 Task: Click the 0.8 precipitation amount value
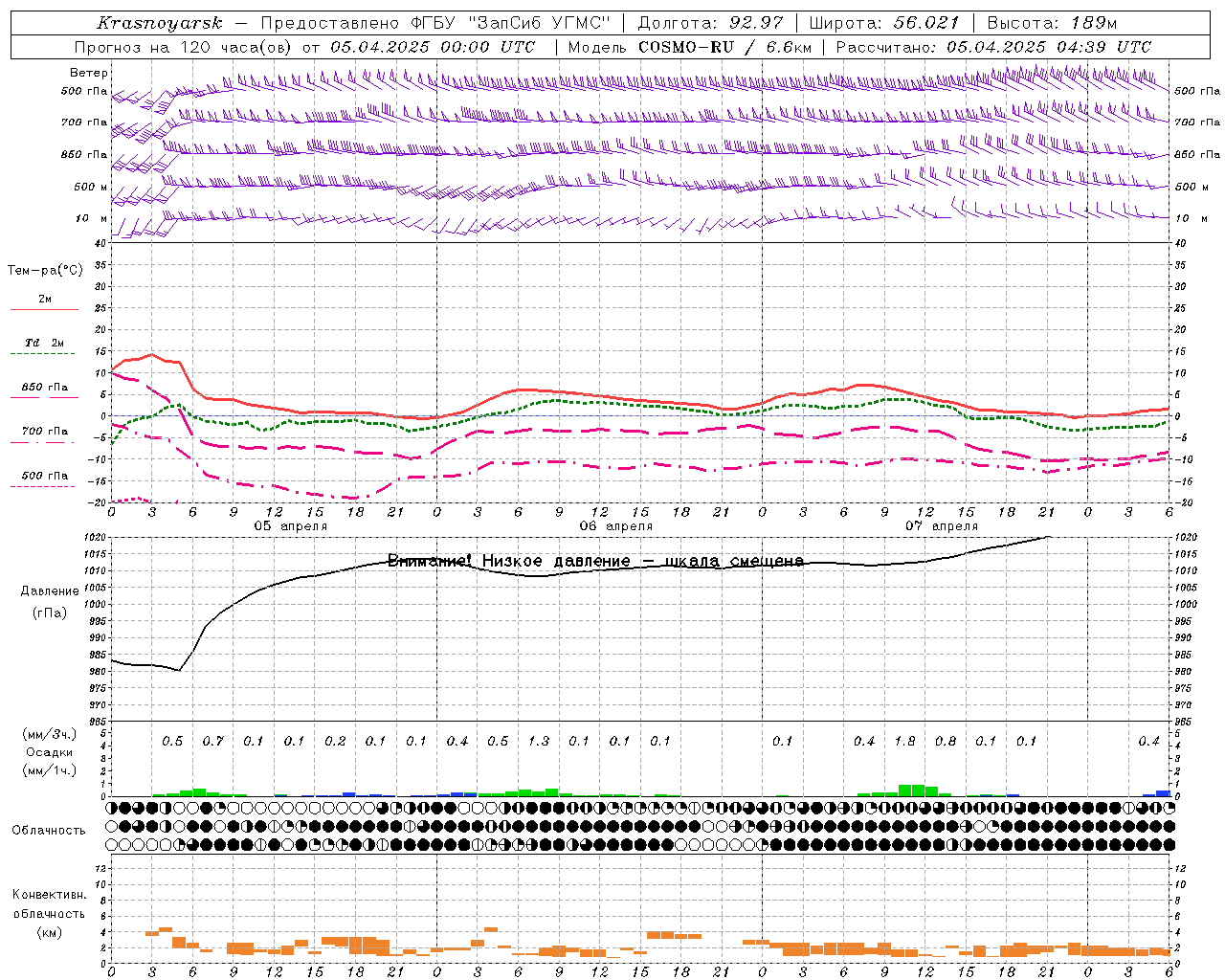coord(946,742)
